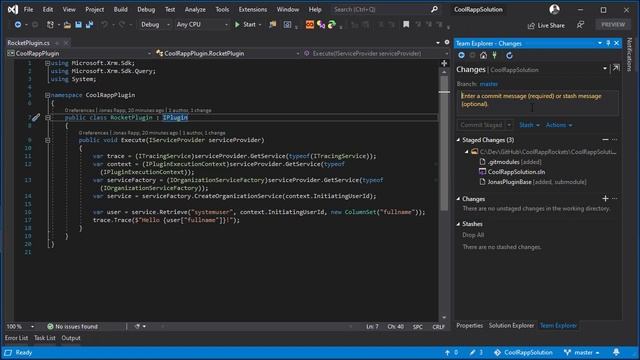
Task: Collapse the RocketPlugin class outline block
Action: coord(47,118)
